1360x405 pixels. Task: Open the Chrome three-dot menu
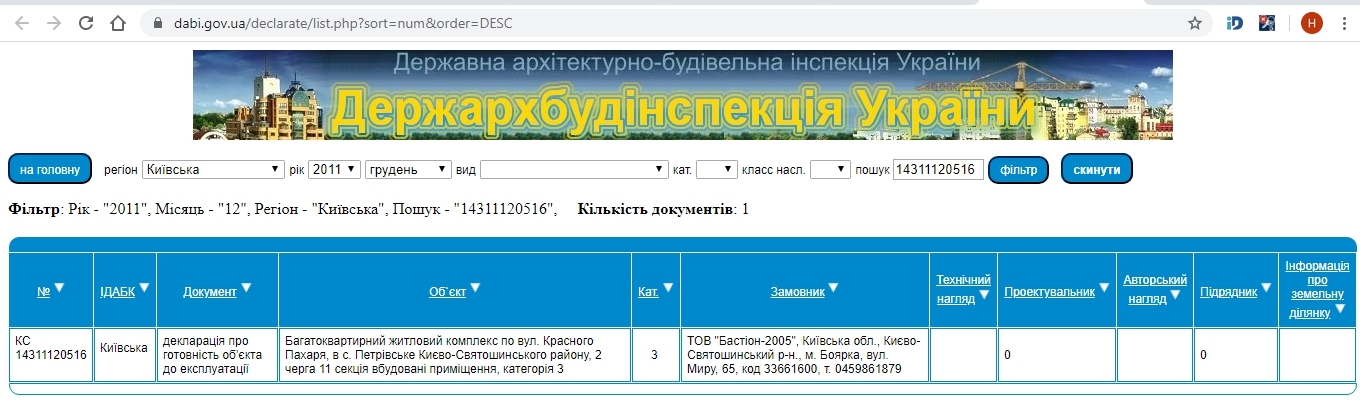pos(1343,23)
